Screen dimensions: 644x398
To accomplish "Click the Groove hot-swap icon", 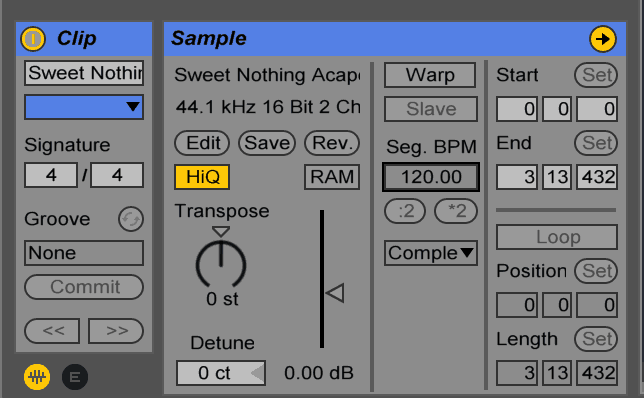I will [x=131, y=219].
